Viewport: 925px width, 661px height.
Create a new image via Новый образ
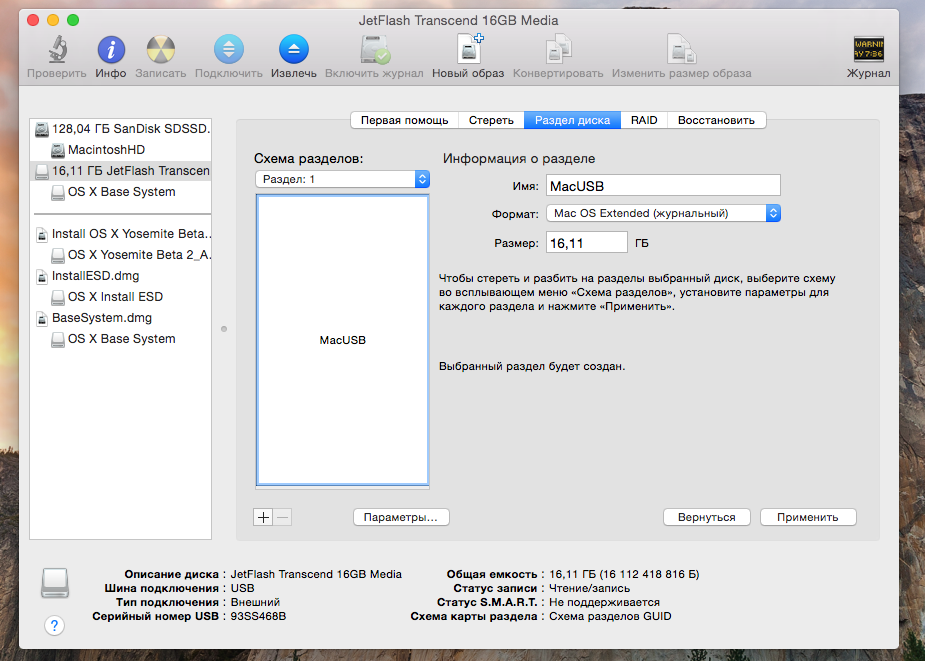coord(469,50)
